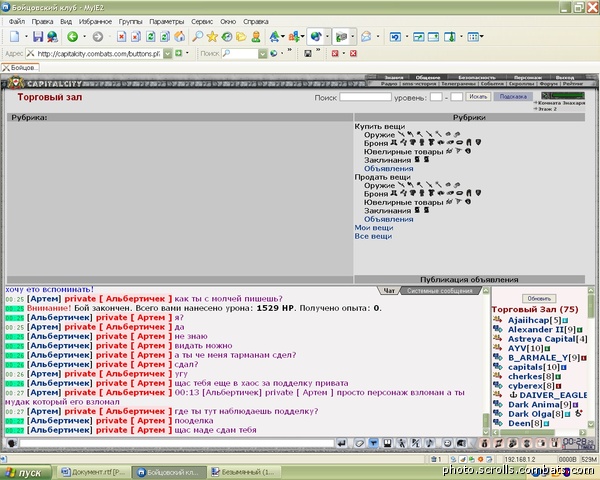Click the пуск Start button
This screenshot has height=480, width=600.
tap(25, 473)
